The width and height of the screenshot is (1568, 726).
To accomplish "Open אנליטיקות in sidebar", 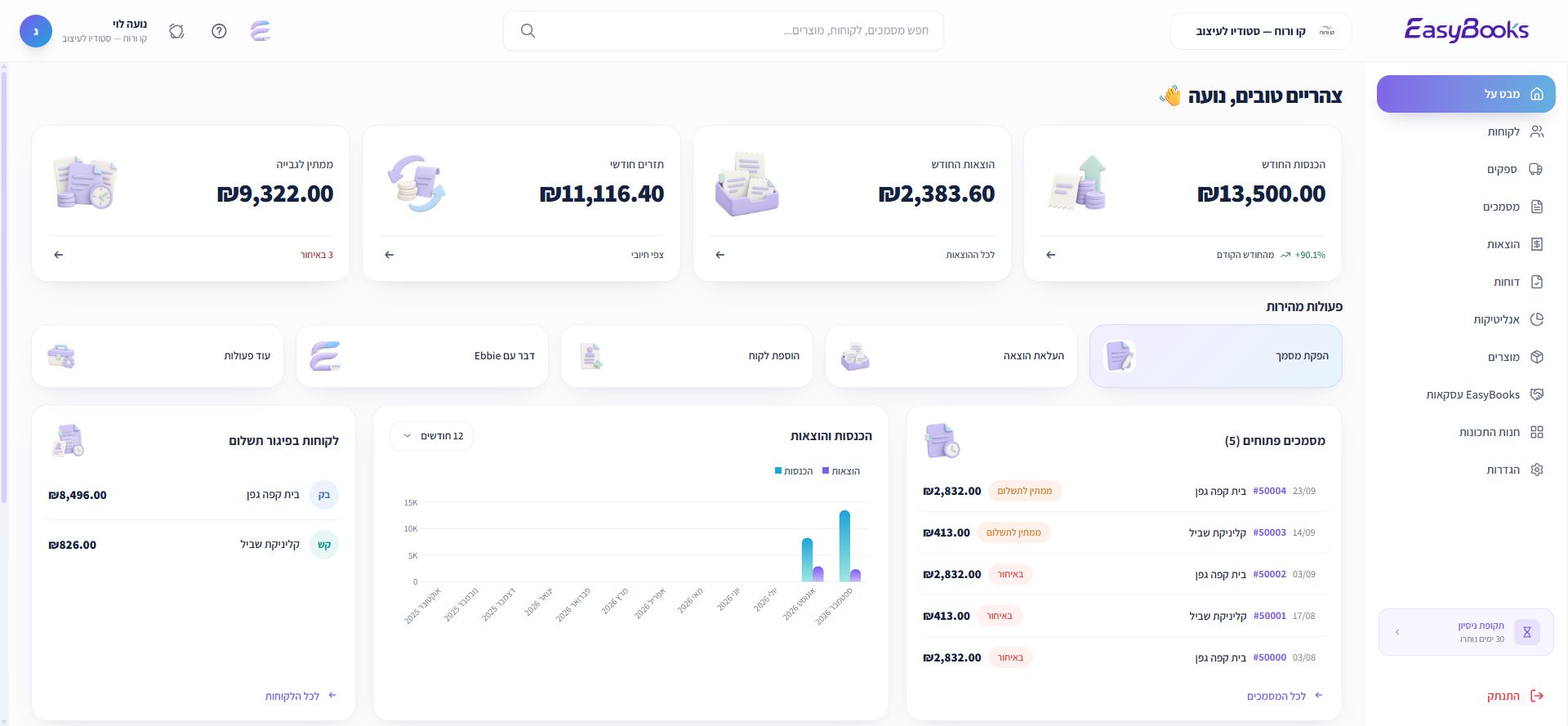I will point(1466,319).
